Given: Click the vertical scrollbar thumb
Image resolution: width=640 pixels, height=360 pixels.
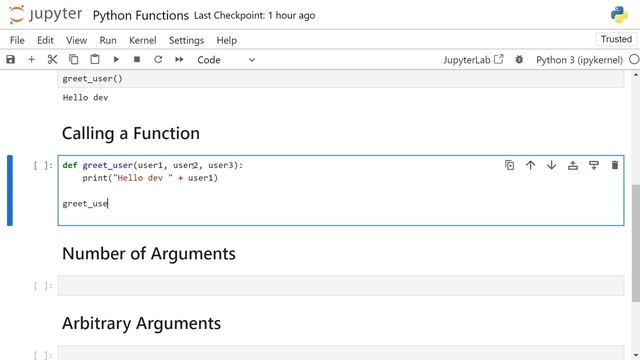Looking at the screenshot, I should [636, 243].
